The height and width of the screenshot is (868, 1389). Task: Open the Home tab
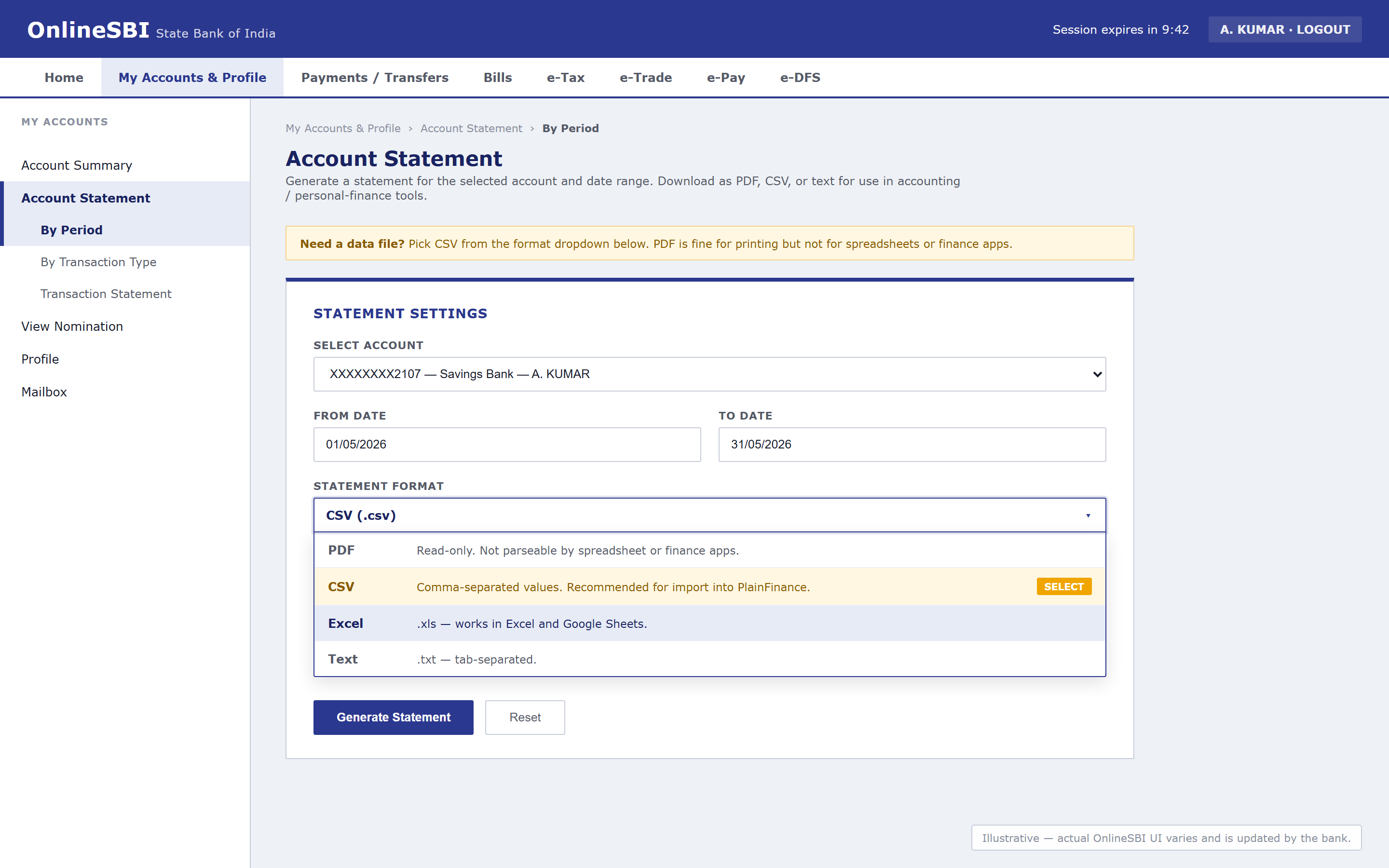coord(64,78)
